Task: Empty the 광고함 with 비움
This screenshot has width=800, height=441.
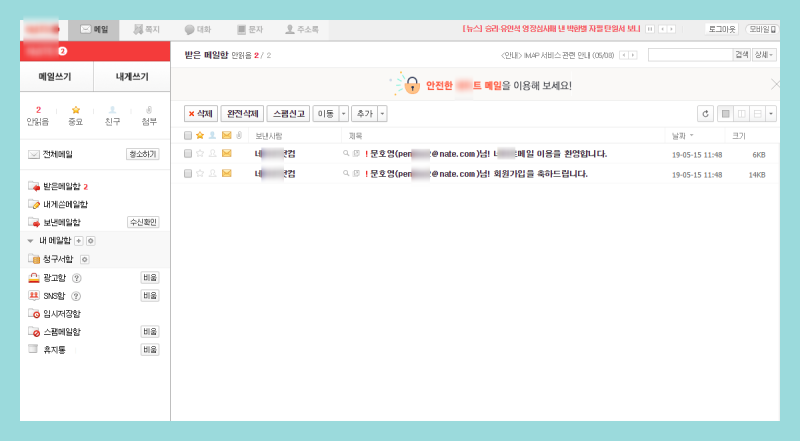Action: pos(150,278)
